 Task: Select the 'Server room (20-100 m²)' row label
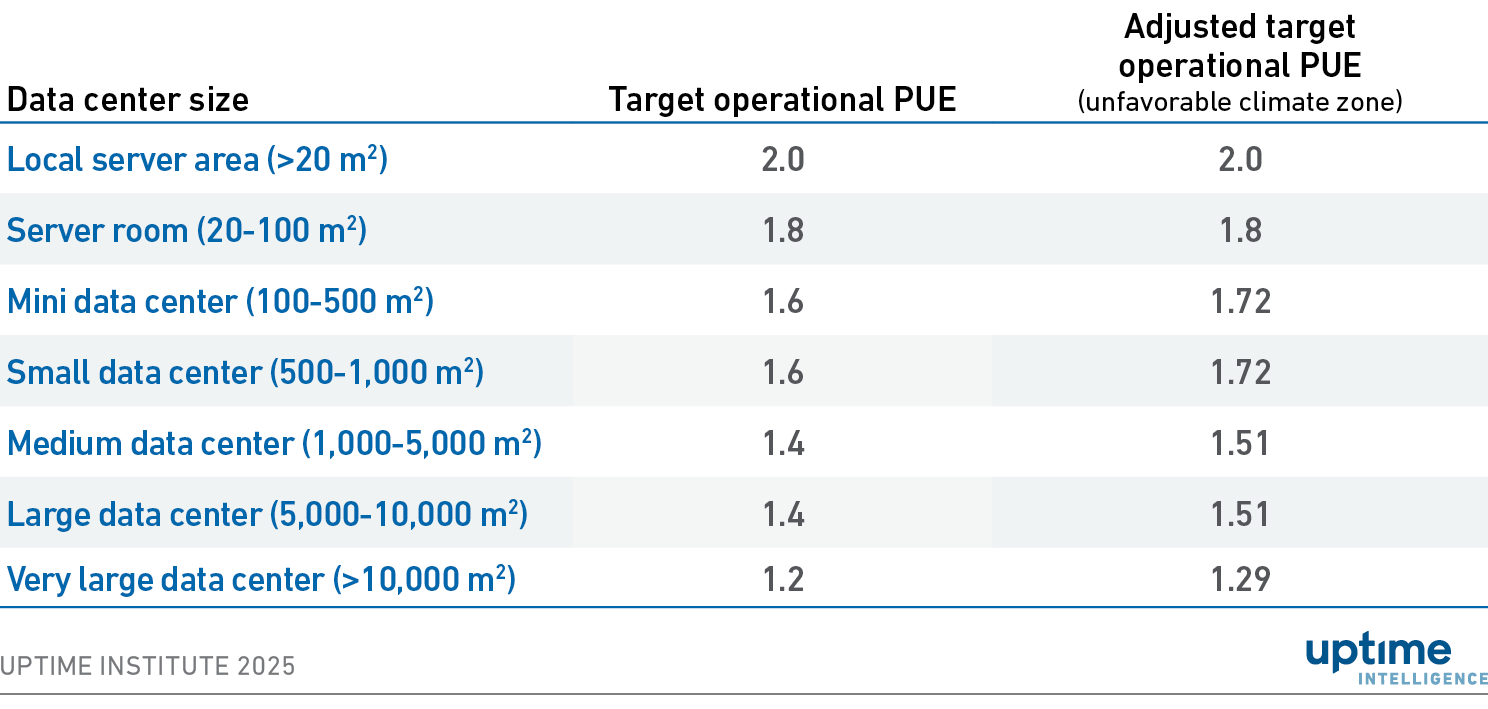click(x=187, y=231)
